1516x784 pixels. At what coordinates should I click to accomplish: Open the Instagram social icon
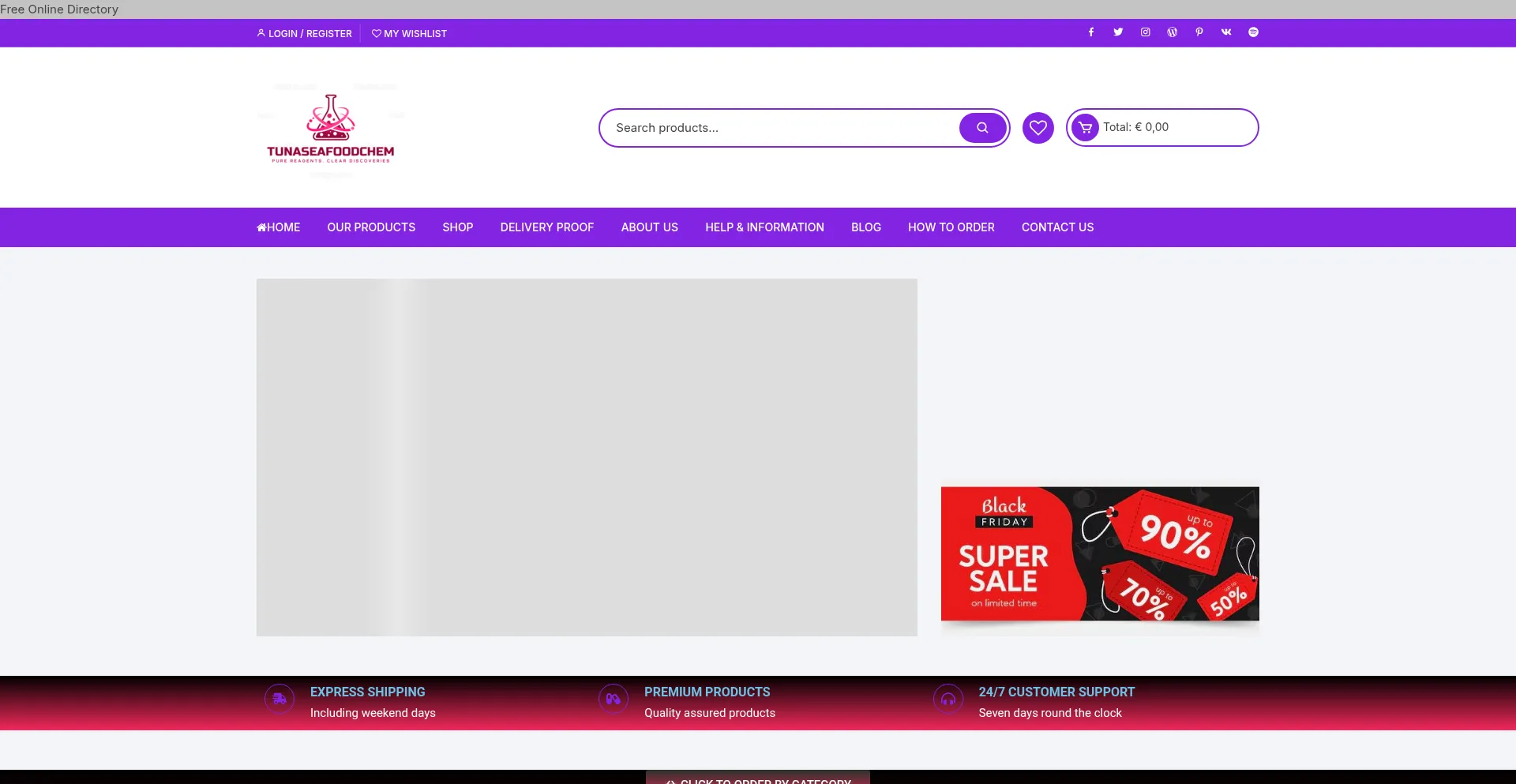(1145, 32)
